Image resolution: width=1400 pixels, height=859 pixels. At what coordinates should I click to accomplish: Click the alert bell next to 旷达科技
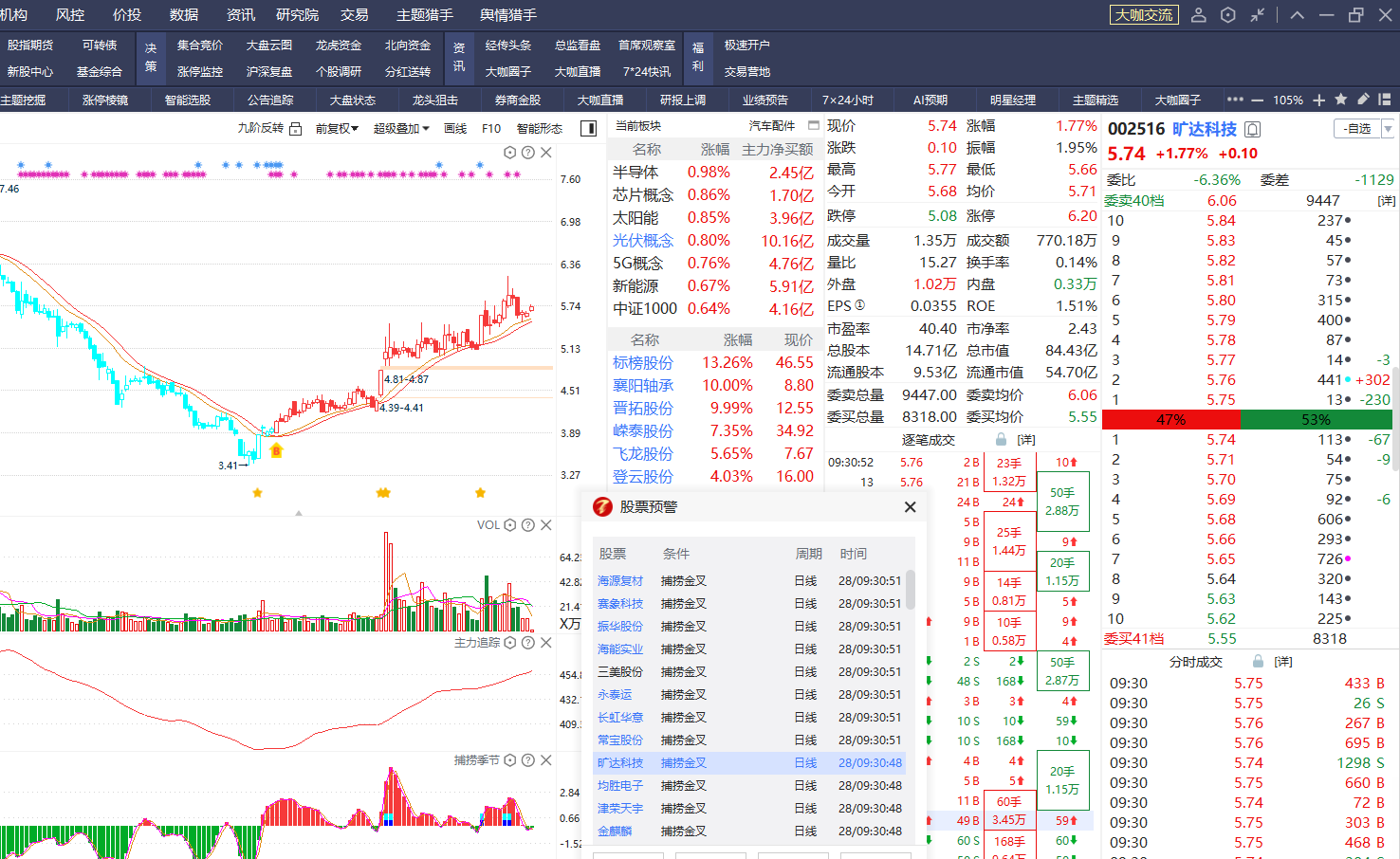pyautogui.click(x=1253, y=129)
